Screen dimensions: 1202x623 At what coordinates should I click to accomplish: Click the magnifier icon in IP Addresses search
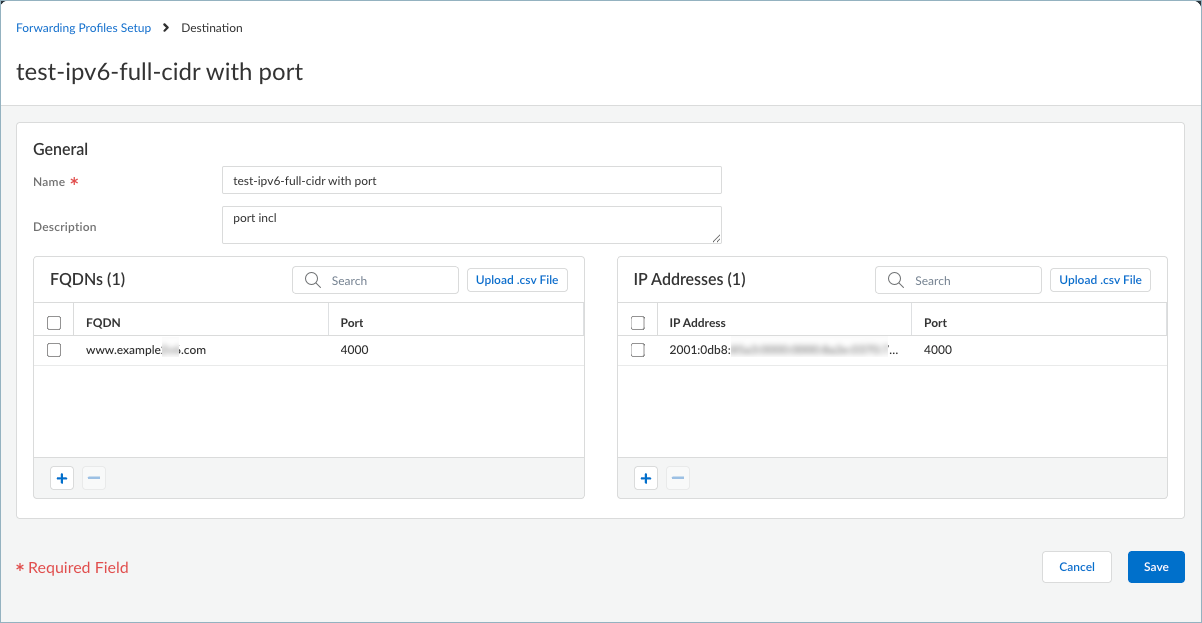tap(896, 280)
